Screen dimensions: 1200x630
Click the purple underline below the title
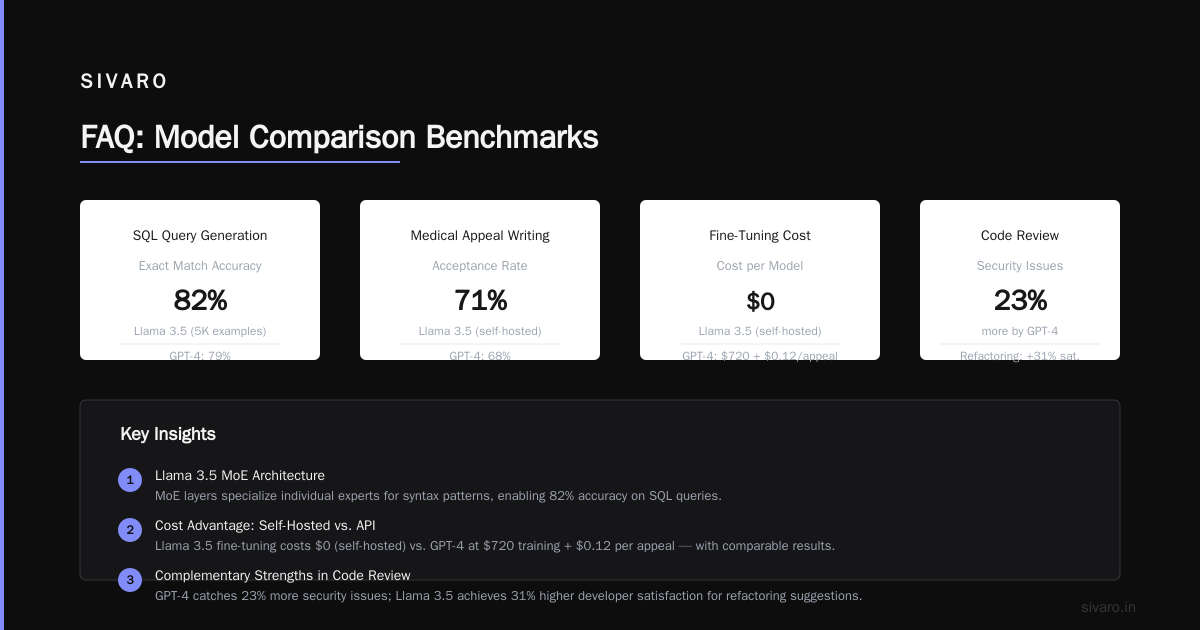[240, 161]
